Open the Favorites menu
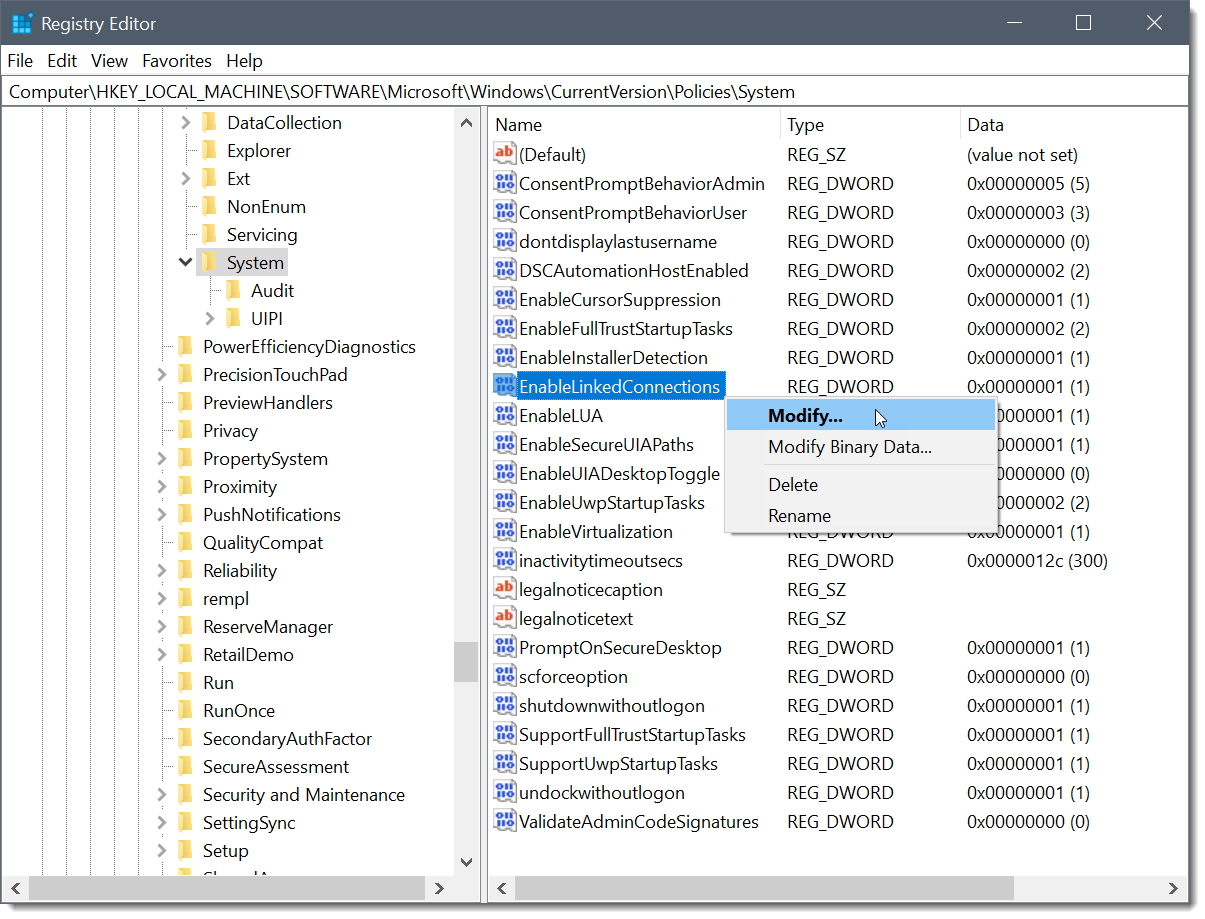Viewport: 1205px width, 919px height. click(177, 60)
